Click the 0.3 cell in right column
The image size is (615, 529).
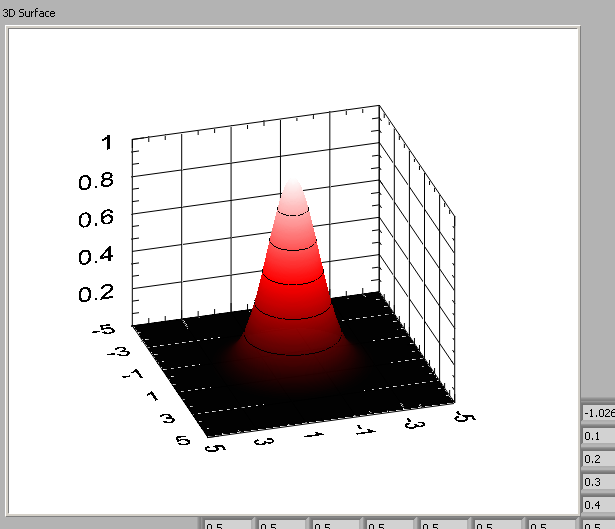(x=598, y=482)
